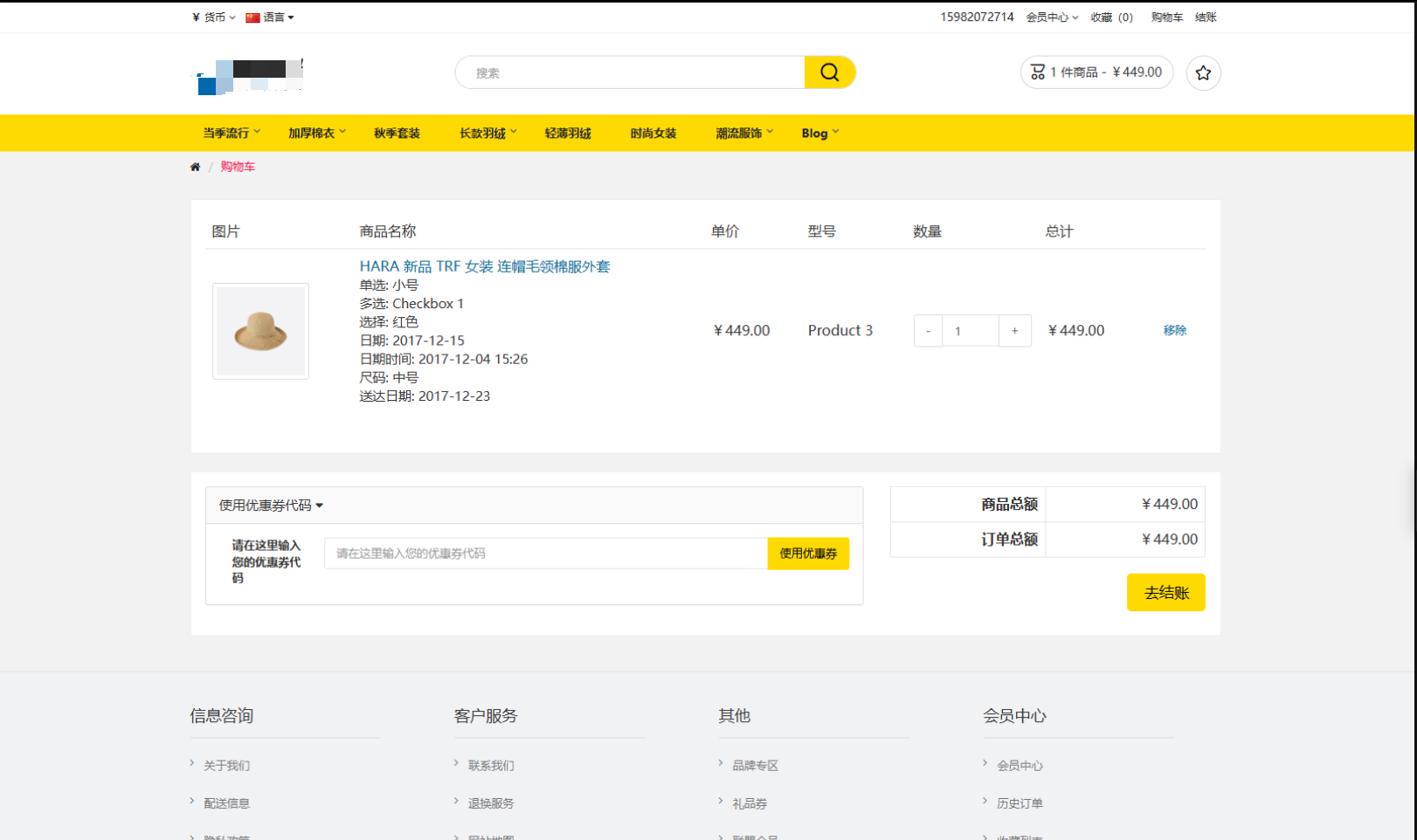1417x840 pixels.
Task: Click the shopping cart icon in header
Action: click(1037, 72)
